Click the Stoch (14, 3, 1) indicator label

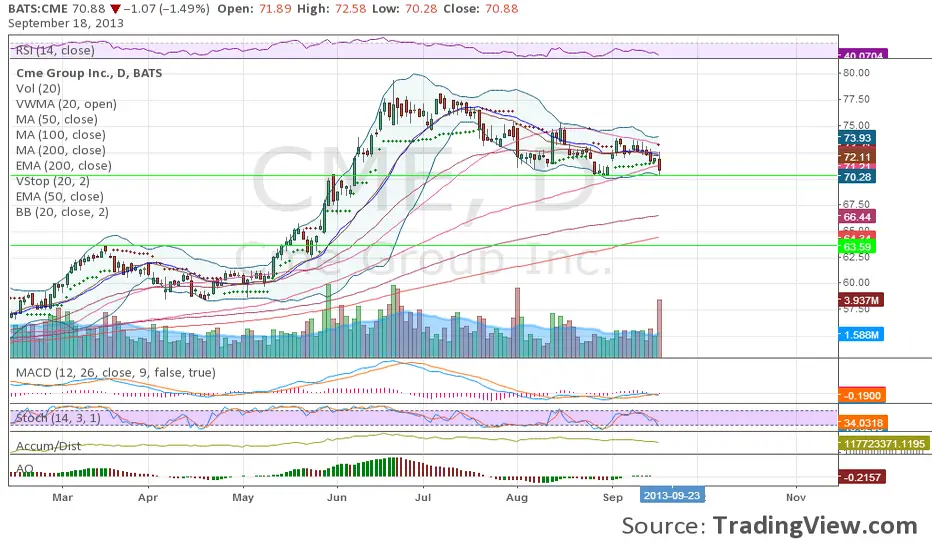58,418
